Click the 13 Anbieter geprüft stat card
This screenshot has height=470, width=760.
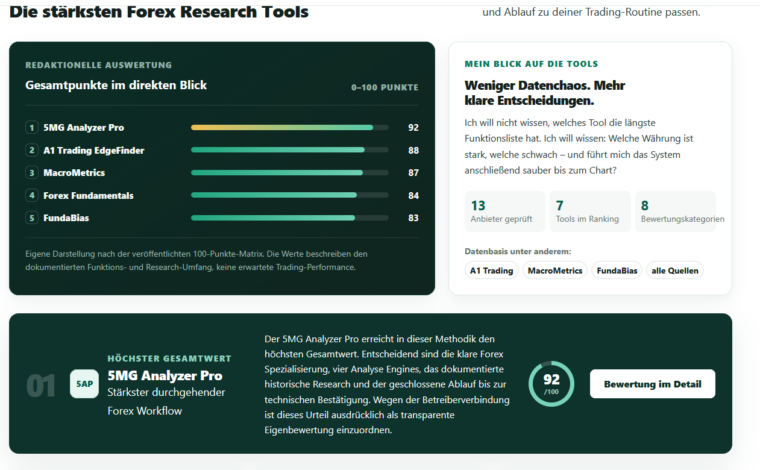coord(505,211)
